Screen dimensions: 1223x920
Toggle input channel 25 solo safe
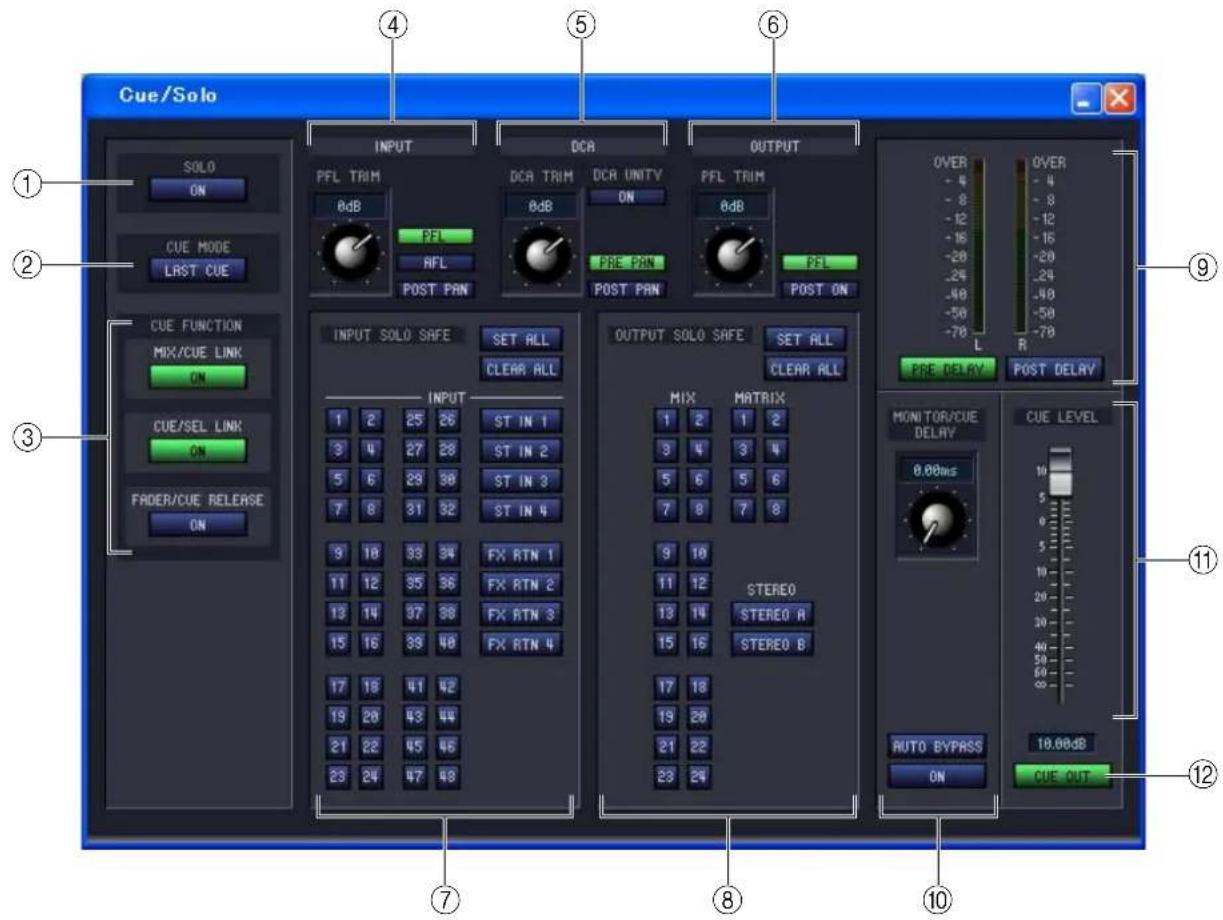tap(415, 419)
